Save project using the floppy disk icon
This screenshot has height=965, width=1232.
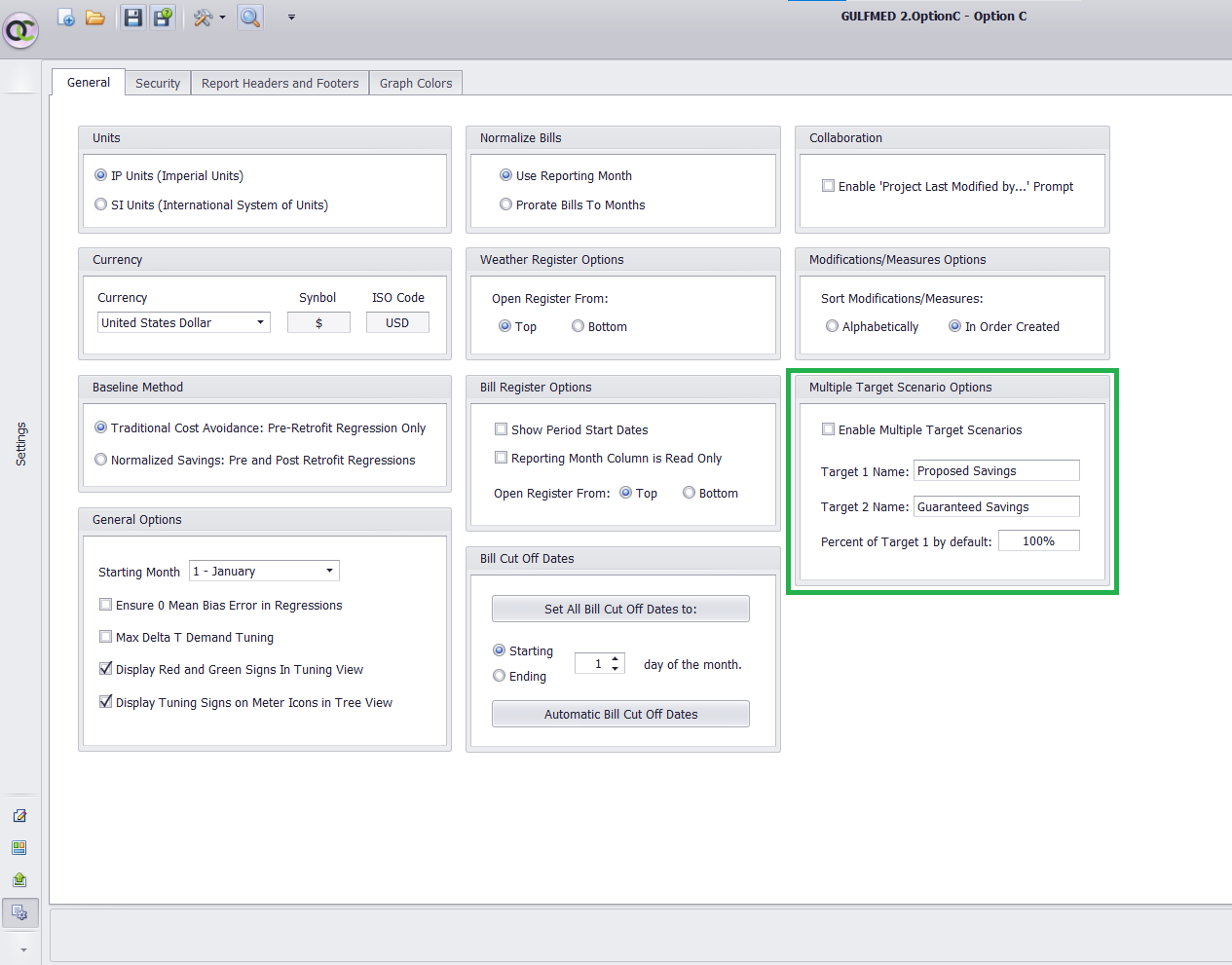(133, 17)
